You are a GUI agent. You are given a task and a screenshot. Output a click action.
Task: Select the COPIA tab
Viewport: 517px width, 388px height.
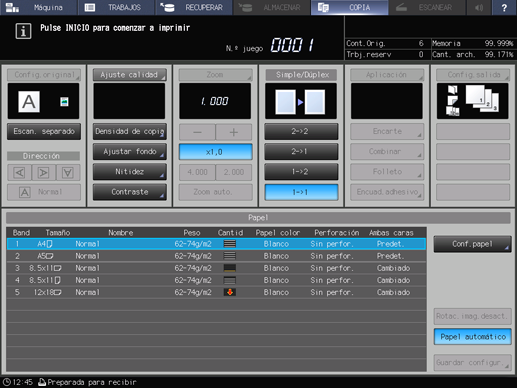349,7
